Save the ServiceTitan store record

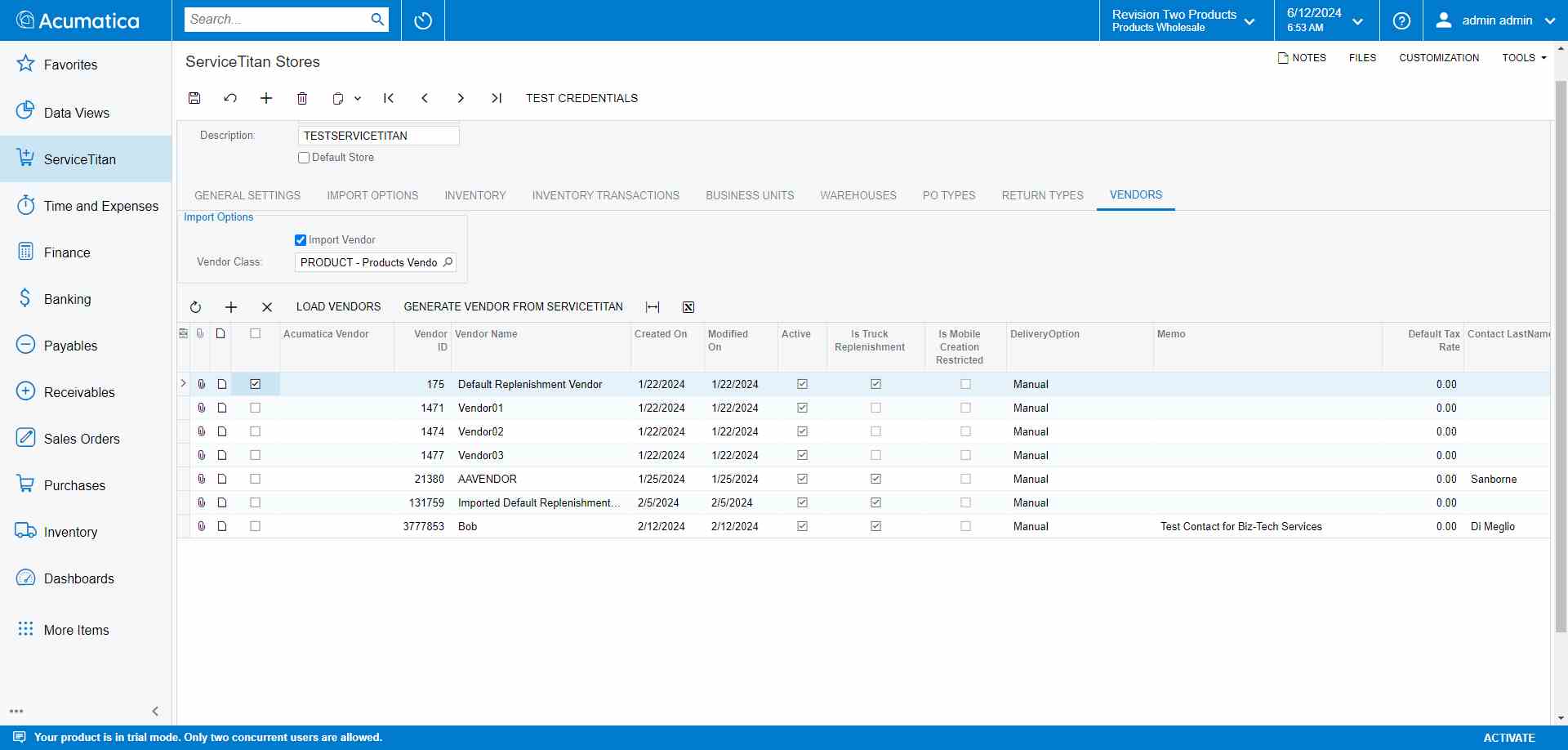[194, 98]
